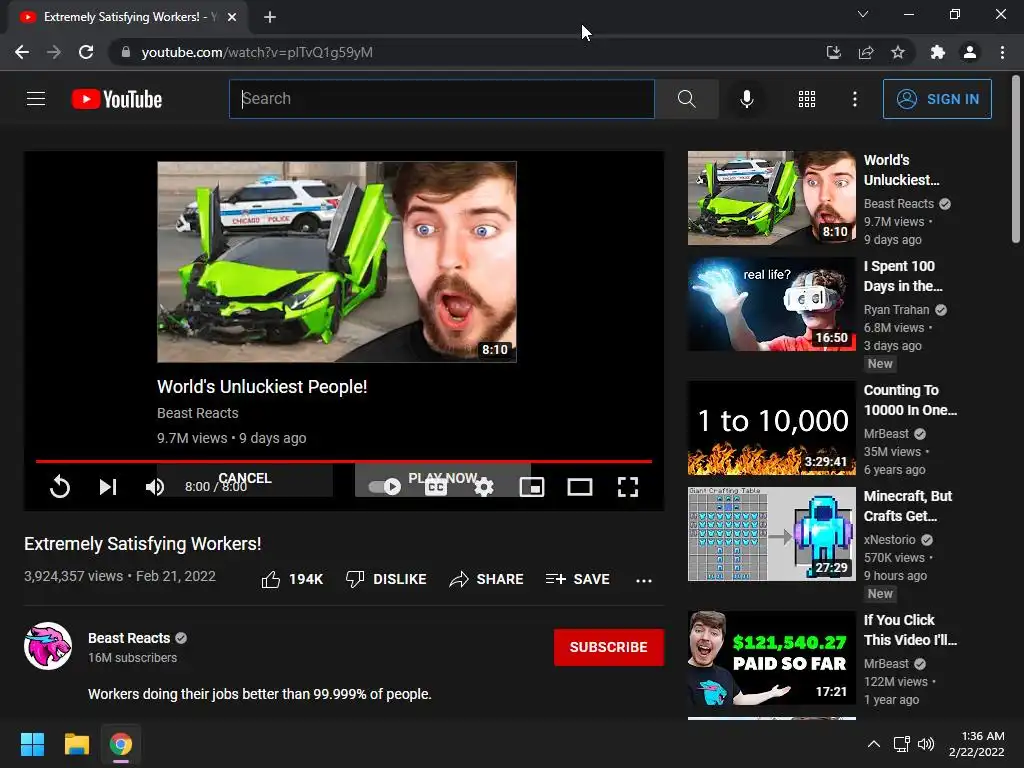This screenshot has height=768, width=1024.
Task: Open taskbar volume control
Action: tap(926, 744)
